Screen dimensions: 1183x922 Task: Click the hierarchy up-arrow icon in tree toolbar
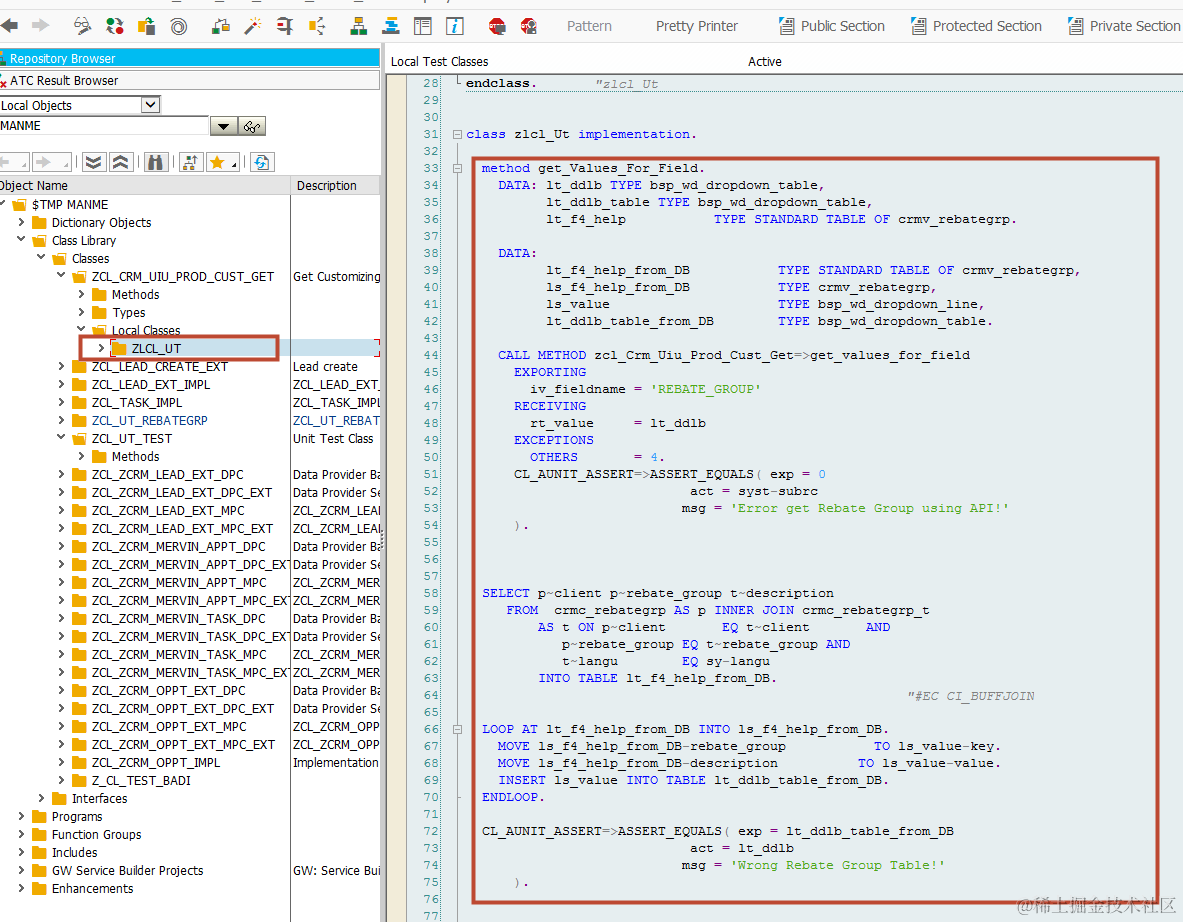tap(190, 162)
